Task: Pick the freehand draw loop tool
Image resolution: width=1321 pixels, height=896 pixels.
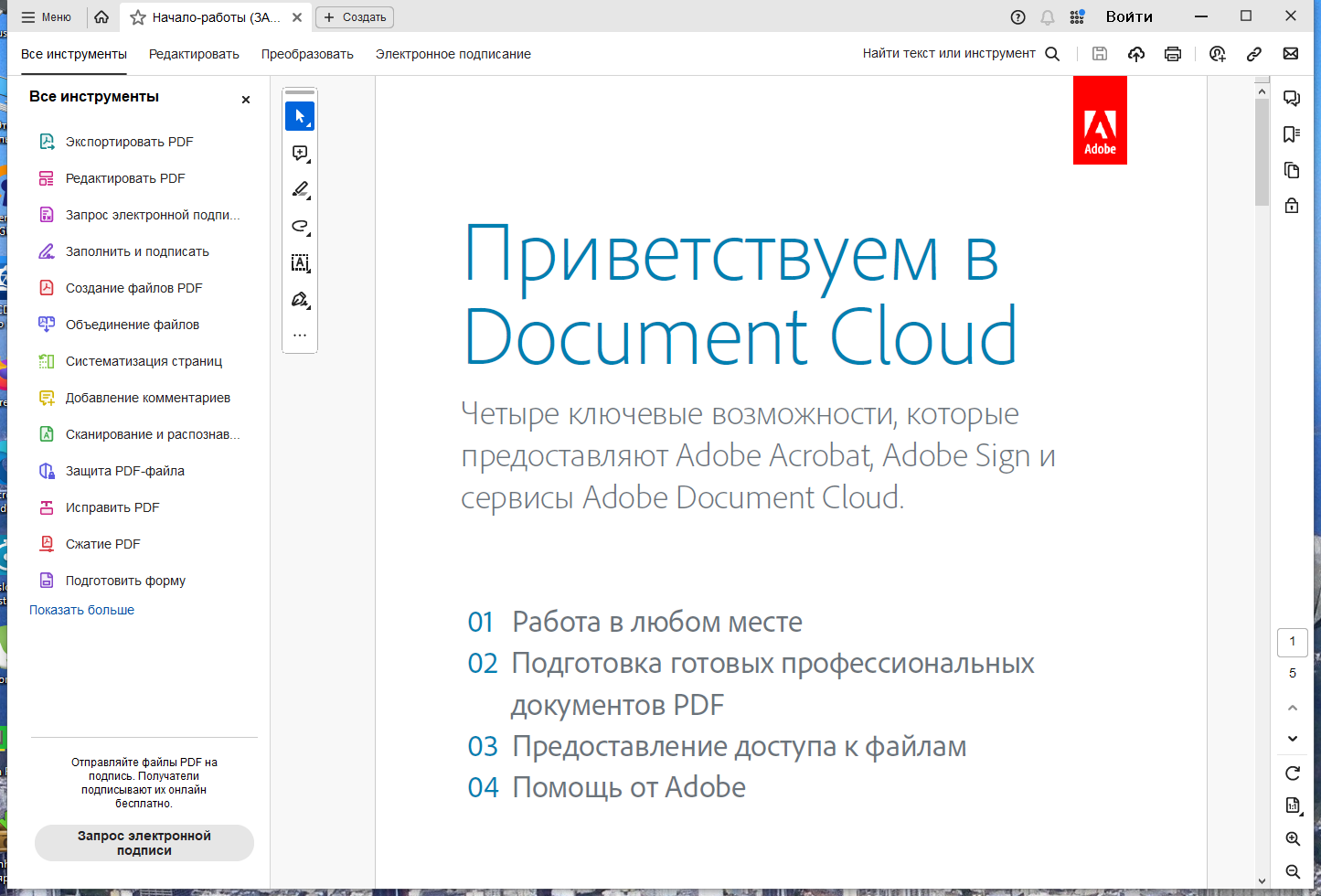Action: 300,226
